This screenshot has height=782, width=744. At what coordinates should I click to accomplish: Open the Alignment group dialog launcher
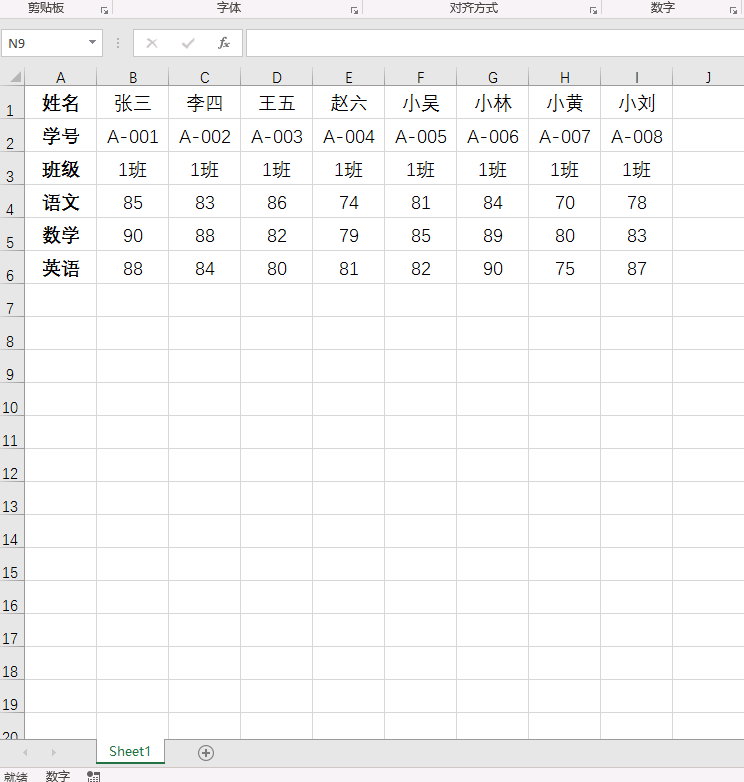tap(593, 10)
